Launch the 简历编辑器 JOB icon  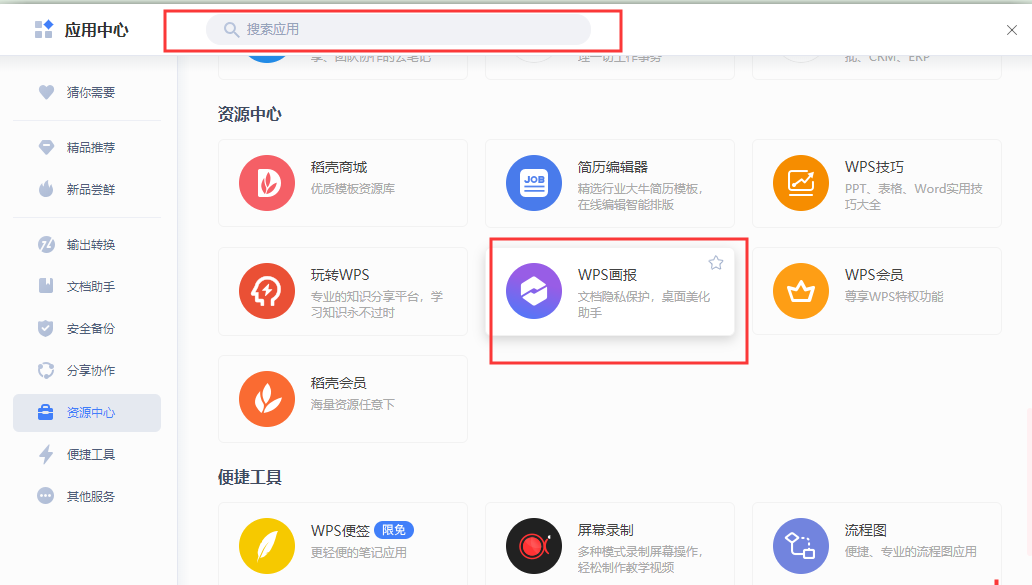point(534,183)
